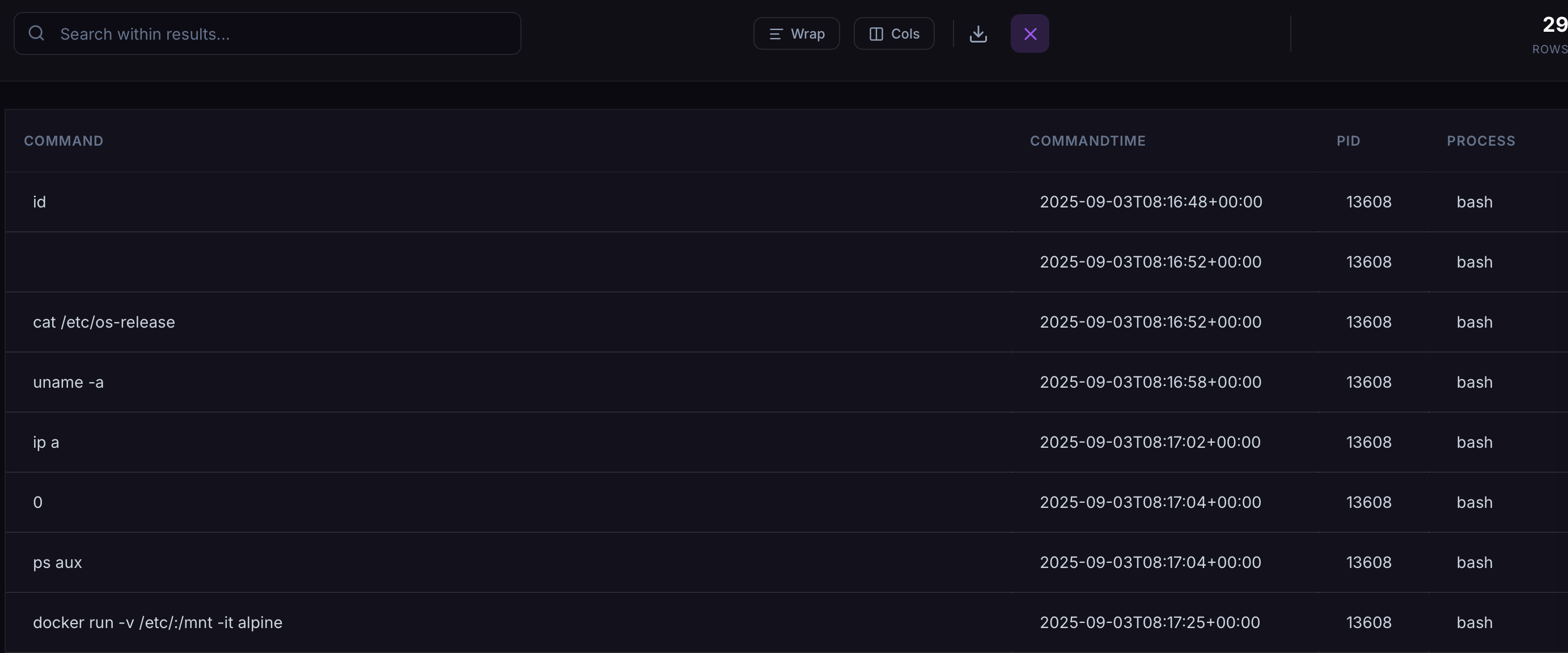Viewport: 1568px width, 653px height.
Task: Click the 'uname -a' command cell
Action: tap(68, 382)
